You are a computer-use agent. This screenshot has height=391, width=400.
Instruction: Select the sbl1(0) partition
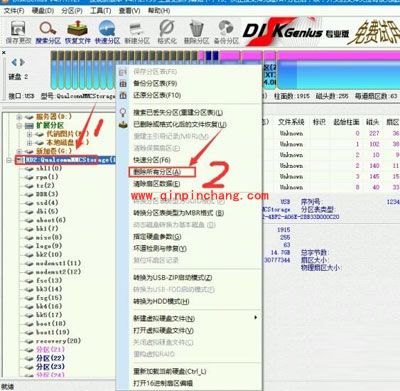pyautogui.click(x=49, y=168)
